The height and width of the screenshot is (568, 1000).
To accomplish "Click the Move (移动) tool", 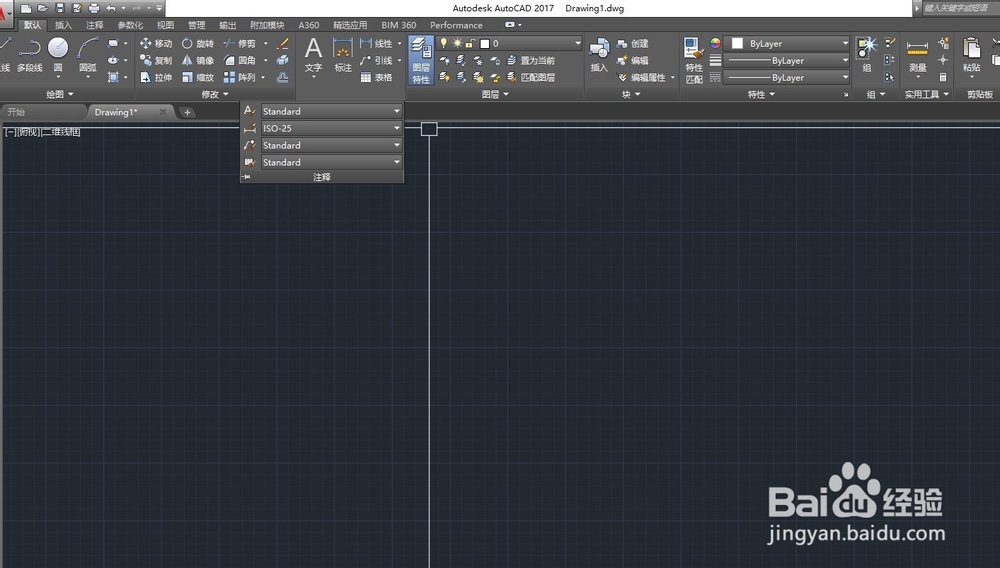I will point(156,43).
